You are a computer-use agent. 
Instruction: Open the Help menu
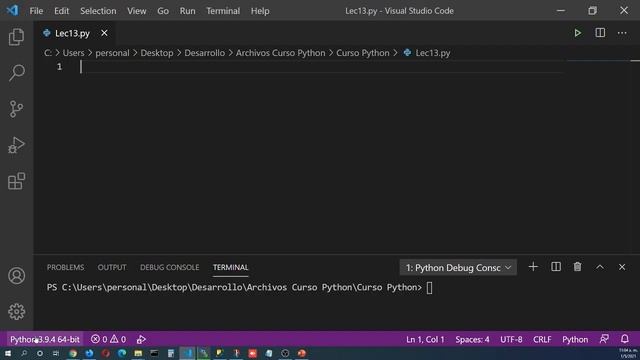tap(260, 11)
